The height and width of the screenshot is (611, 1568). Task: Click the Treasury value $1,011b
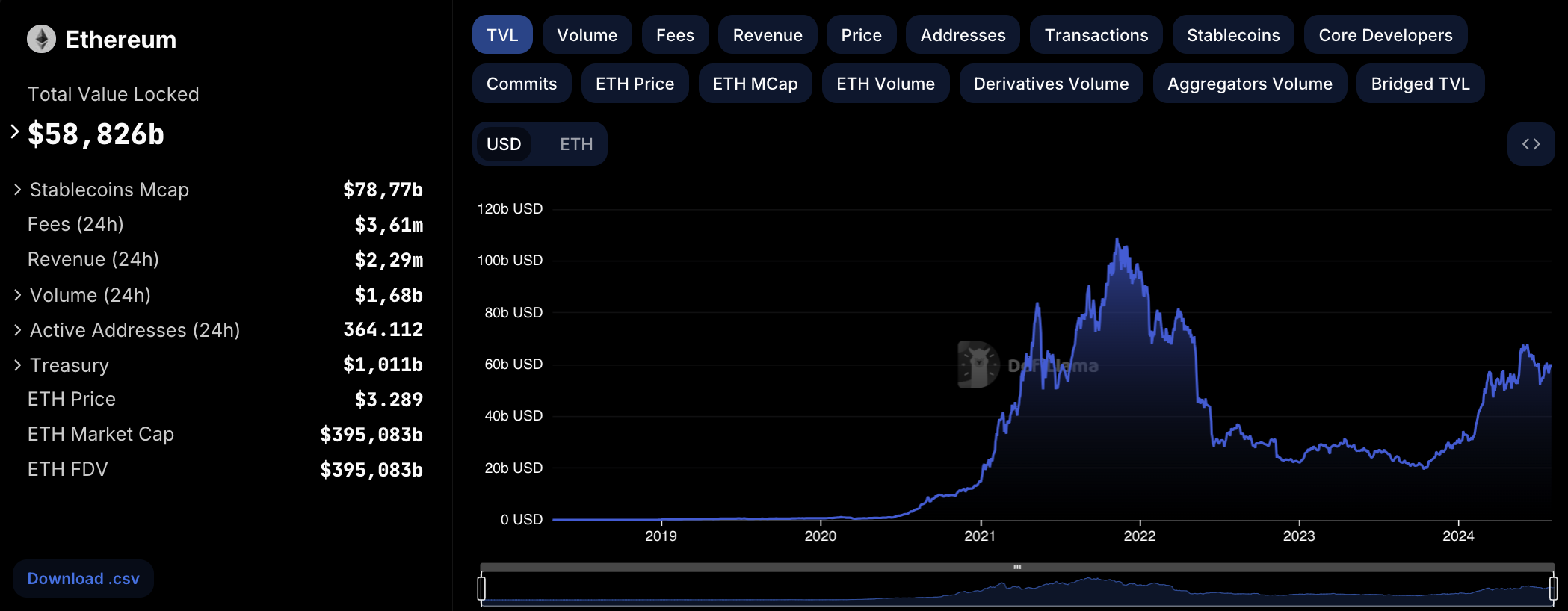coord(383,365)
